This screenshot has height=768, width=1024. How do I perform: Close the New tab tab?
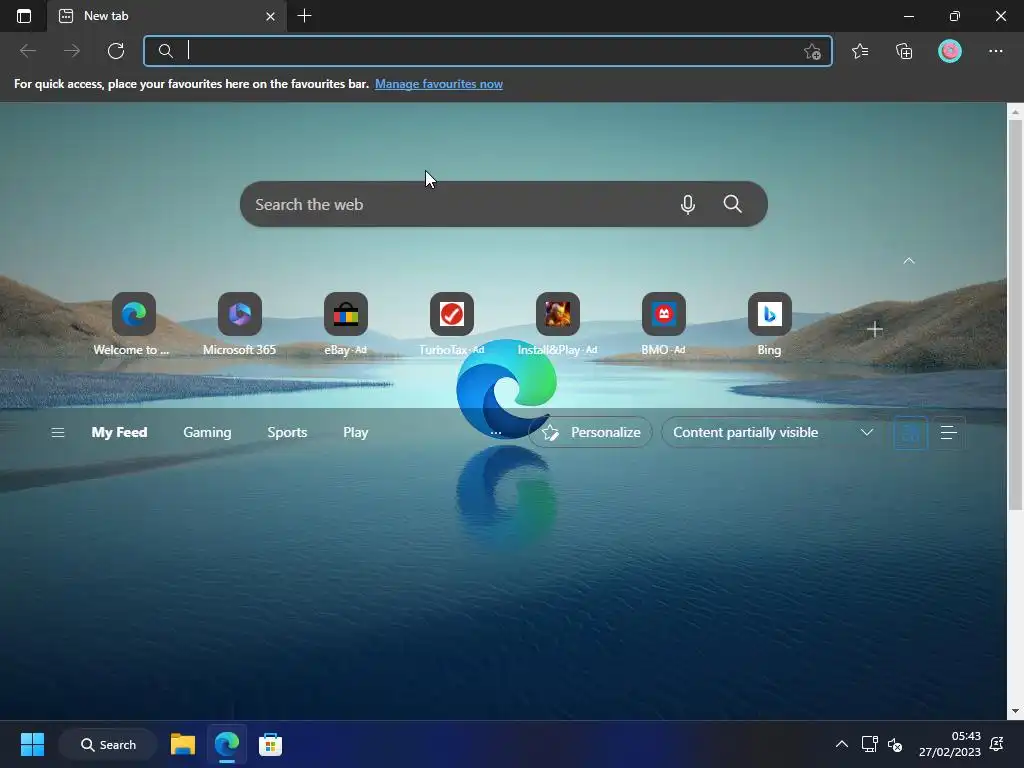[x=270, y=16]
